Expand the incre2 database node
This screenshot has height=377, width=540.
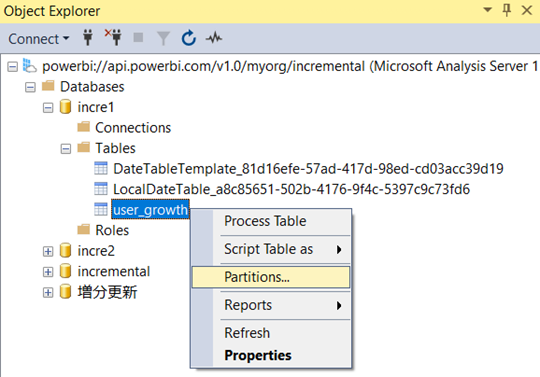click(48, 251)
